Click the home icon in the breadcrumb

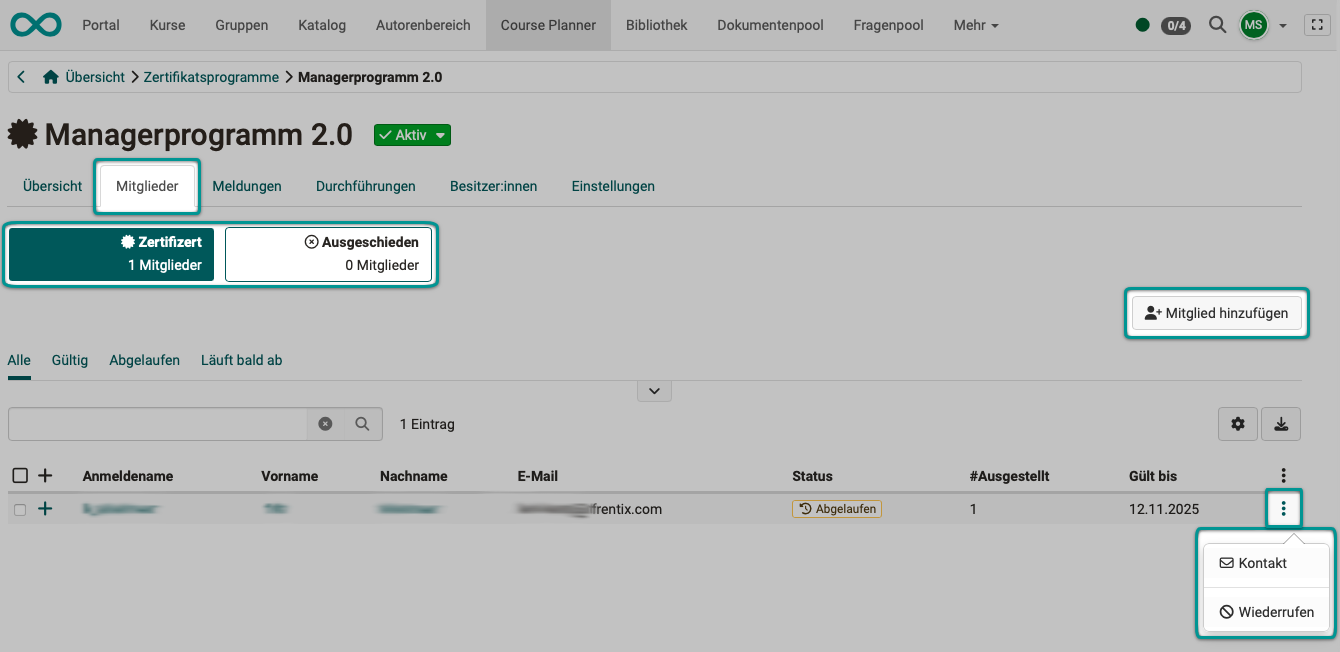point(51,76)
